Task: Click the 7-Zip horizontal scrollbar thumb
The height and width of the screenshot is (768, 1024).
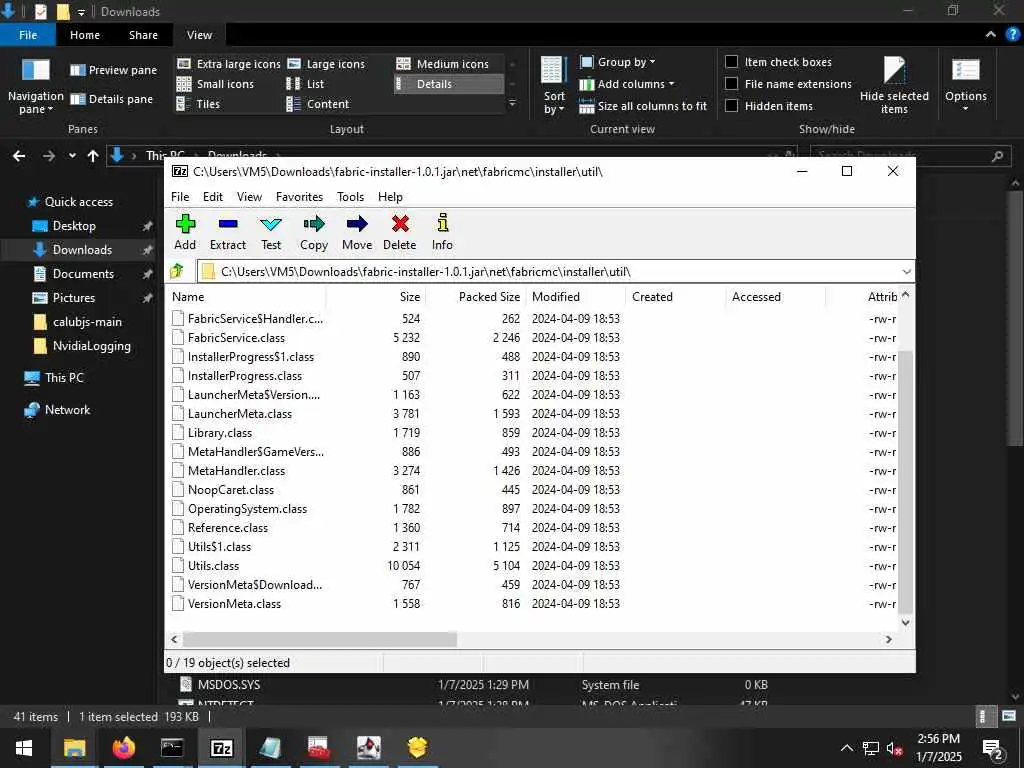Action: (320, 639)
